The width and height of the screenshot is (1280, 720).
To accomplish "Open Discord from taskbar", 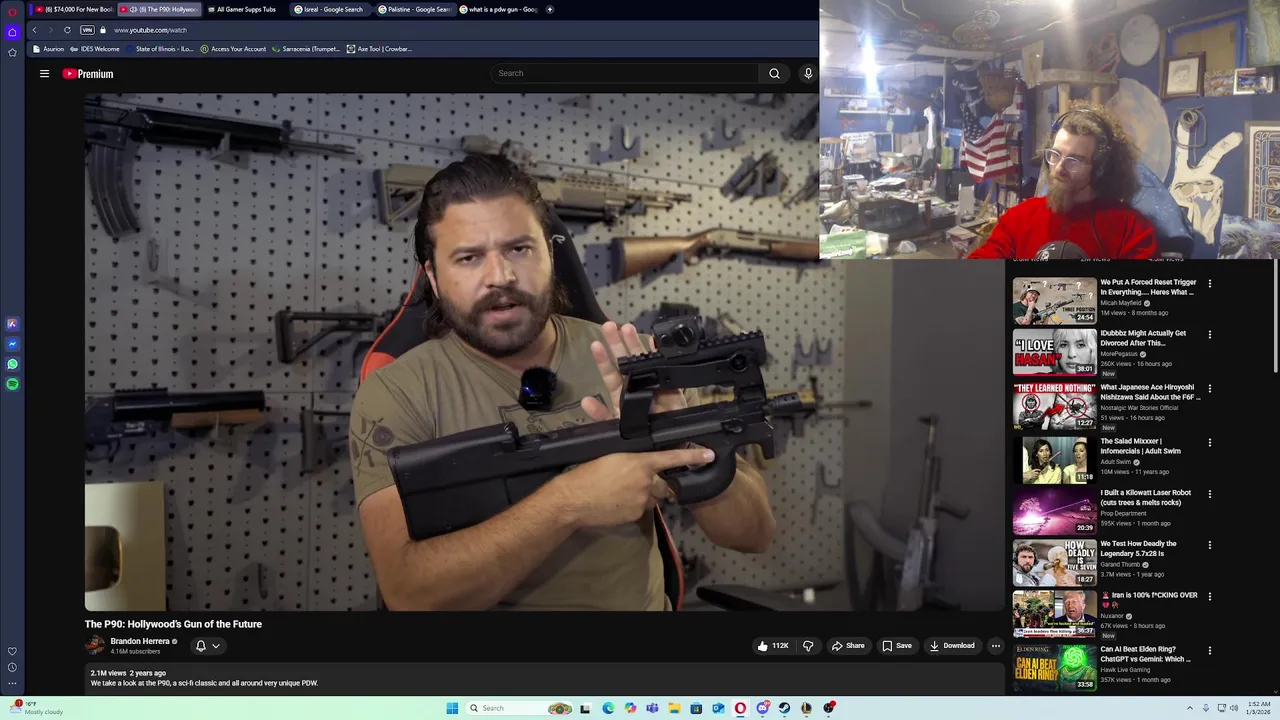I will point(762,708).
